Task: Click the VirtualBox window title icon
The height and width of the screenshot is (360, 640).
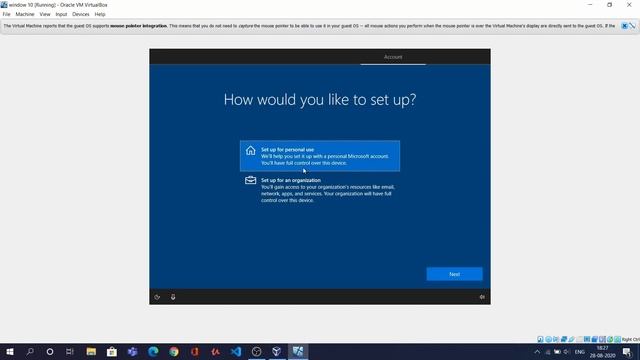Action: coord(4,5)
